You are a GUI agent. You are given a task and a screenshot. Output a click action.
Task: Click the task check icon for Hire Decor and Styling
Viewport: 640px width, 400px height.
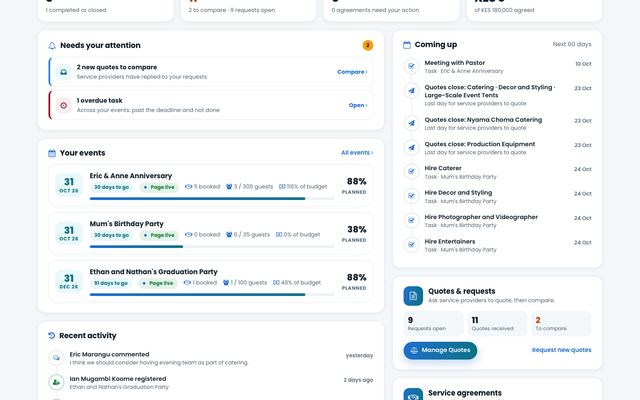[x=411, y=196]
